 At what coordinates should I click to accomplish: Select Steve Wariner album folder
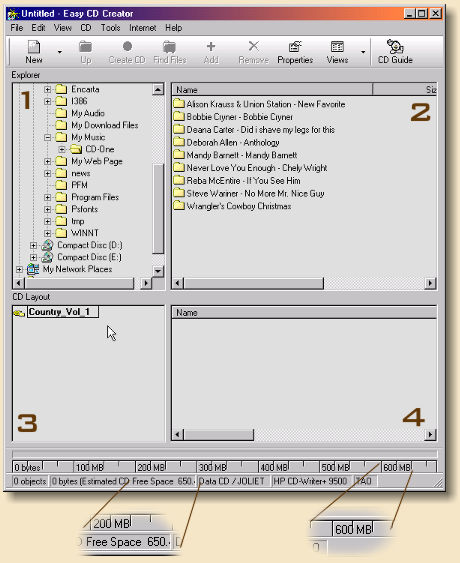click(x=249, y=194)
